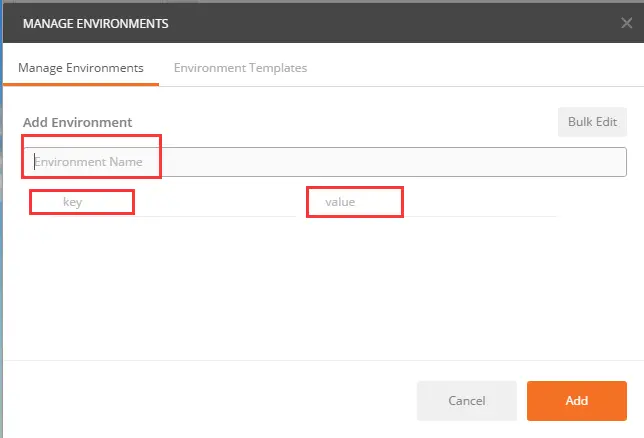Select the Manage Environments tab
Image resolution: width=644 pixels, height=438 pixels.
pos(81,68)
